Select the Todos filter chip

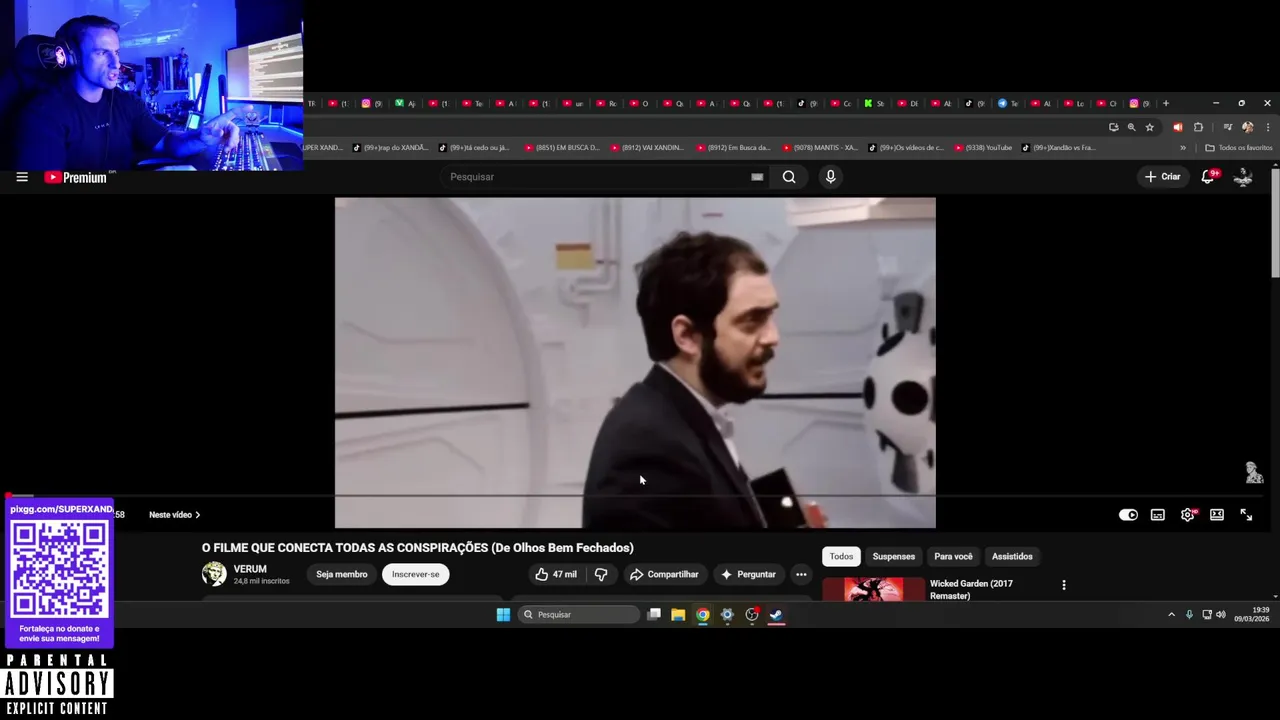tap(841, 556)
